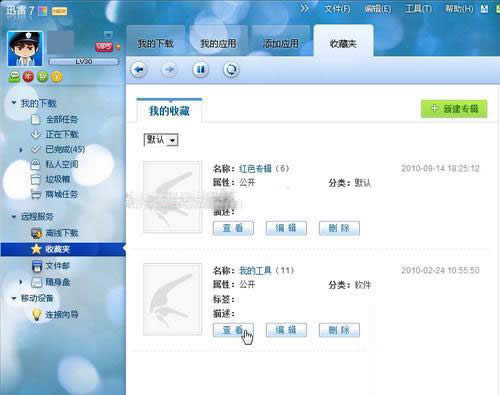This screenshot has height=395, width=500.
Task: Click the green round badge icon under avatar
Action: pos(42,77)
